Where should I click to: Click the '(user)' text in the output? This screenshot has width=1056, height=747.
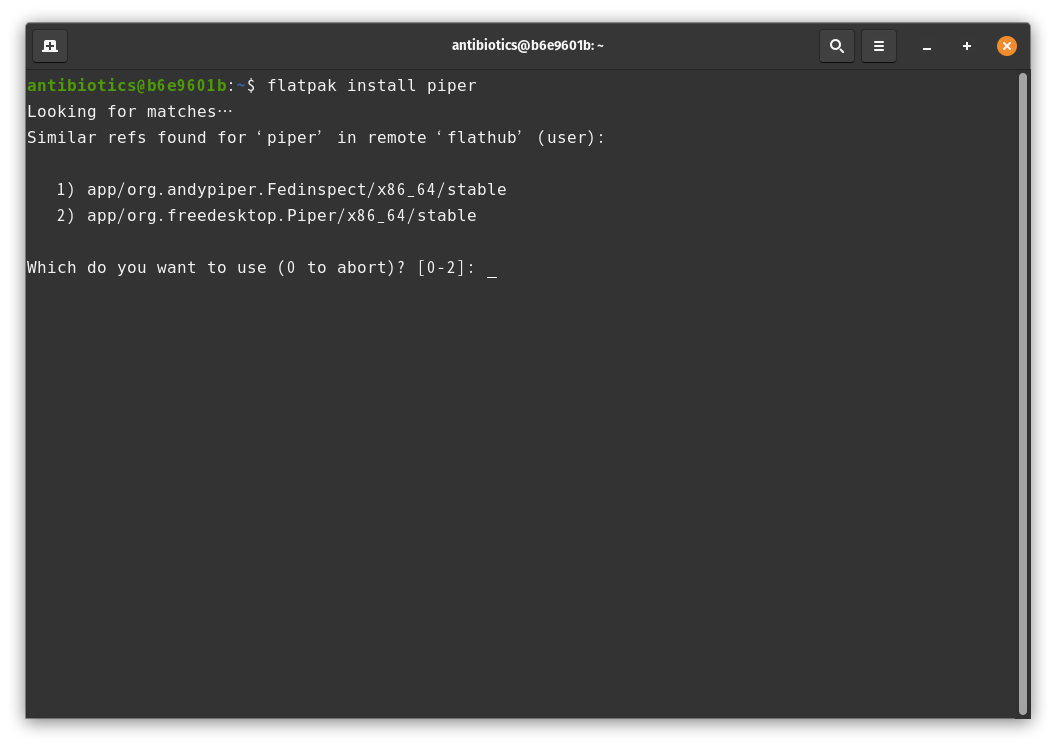571,138
